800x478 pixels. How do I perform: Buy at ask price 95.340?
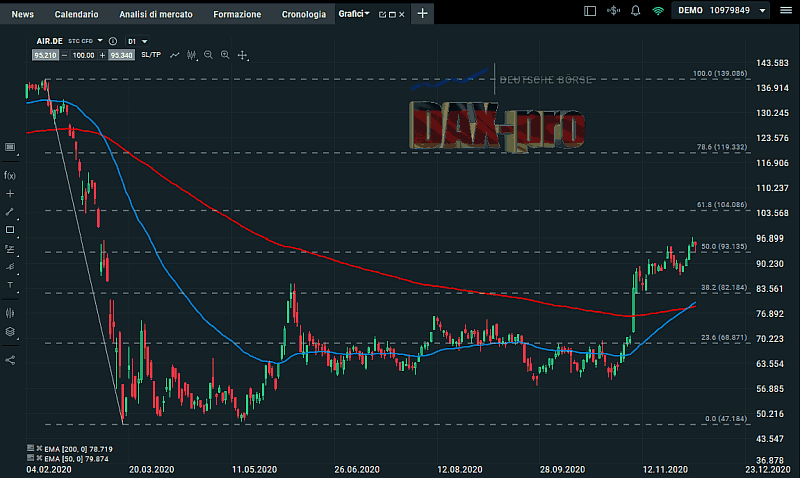122,55
